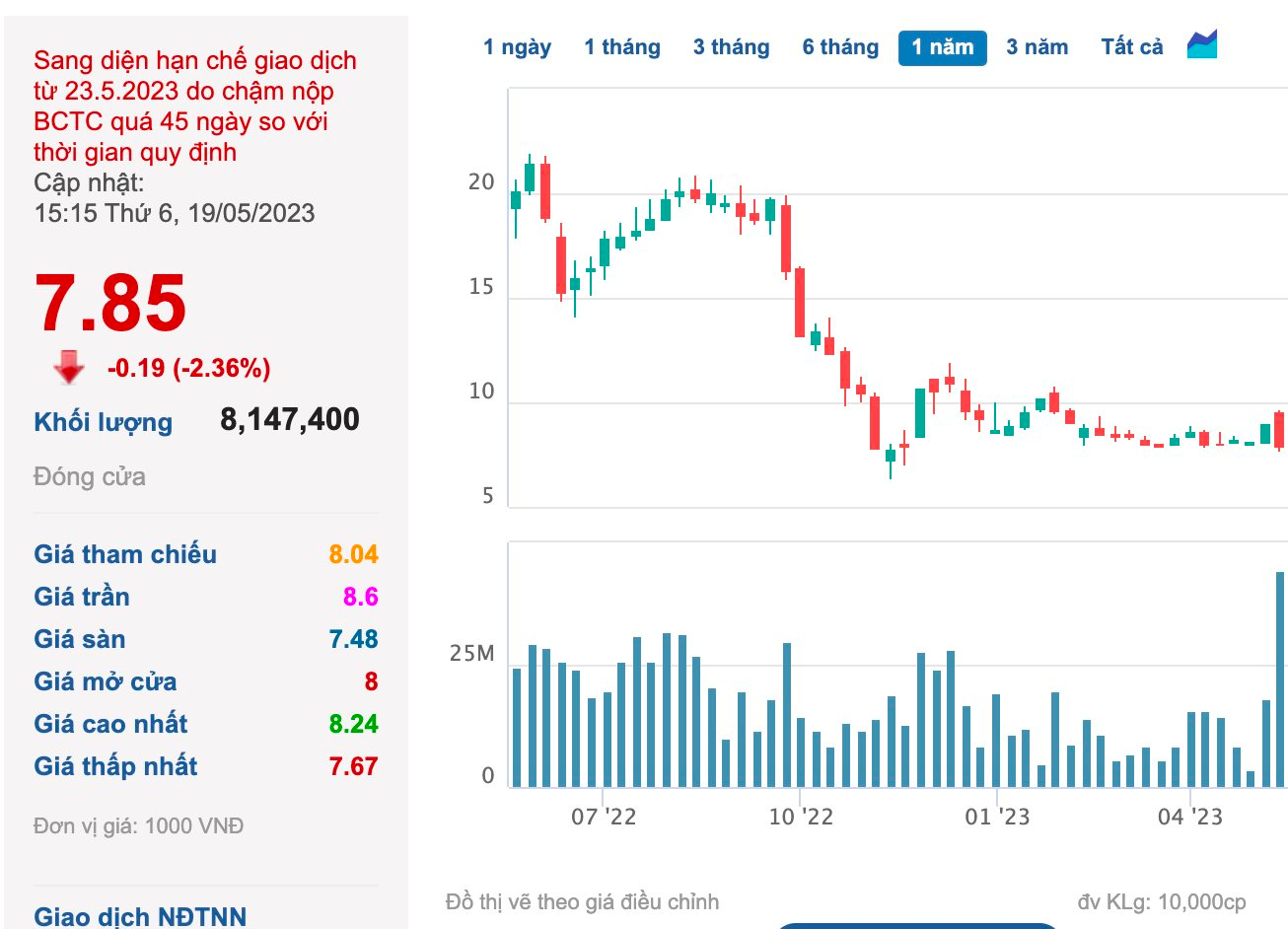Click the floor price value 7.48
The width and height of the screenshot is (1288, 929).
click(353, 639)
